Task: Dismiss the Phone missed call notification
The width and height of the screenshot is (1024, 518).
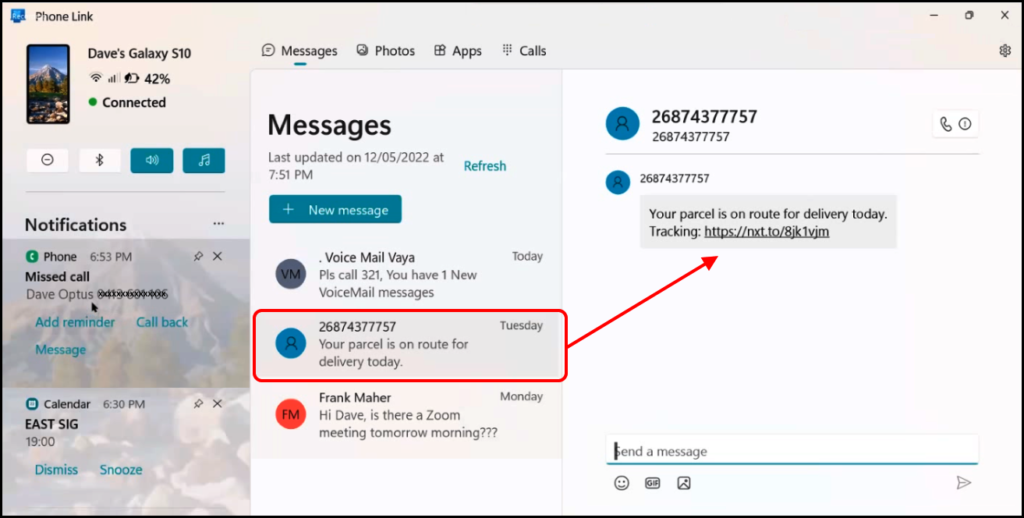Action: point(217,257)
